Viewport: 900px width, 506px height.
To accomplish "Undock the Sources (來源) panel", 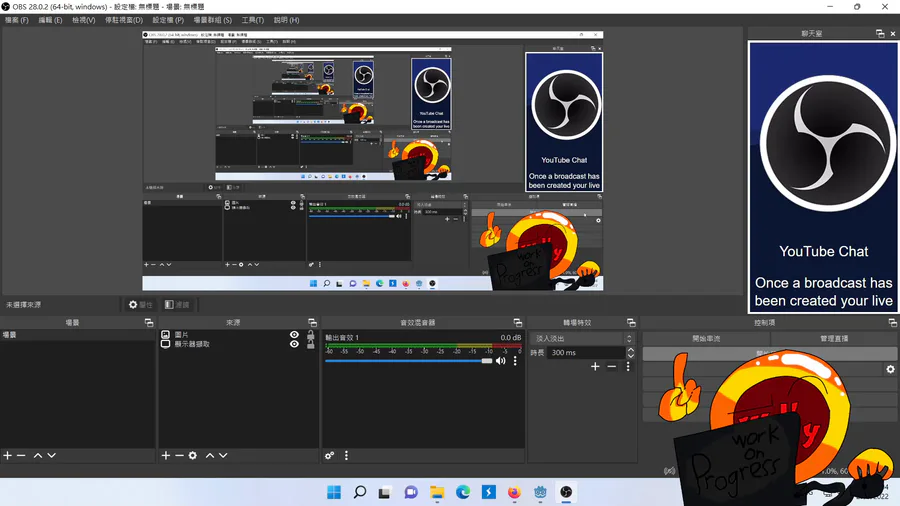I will pos(312,323).
